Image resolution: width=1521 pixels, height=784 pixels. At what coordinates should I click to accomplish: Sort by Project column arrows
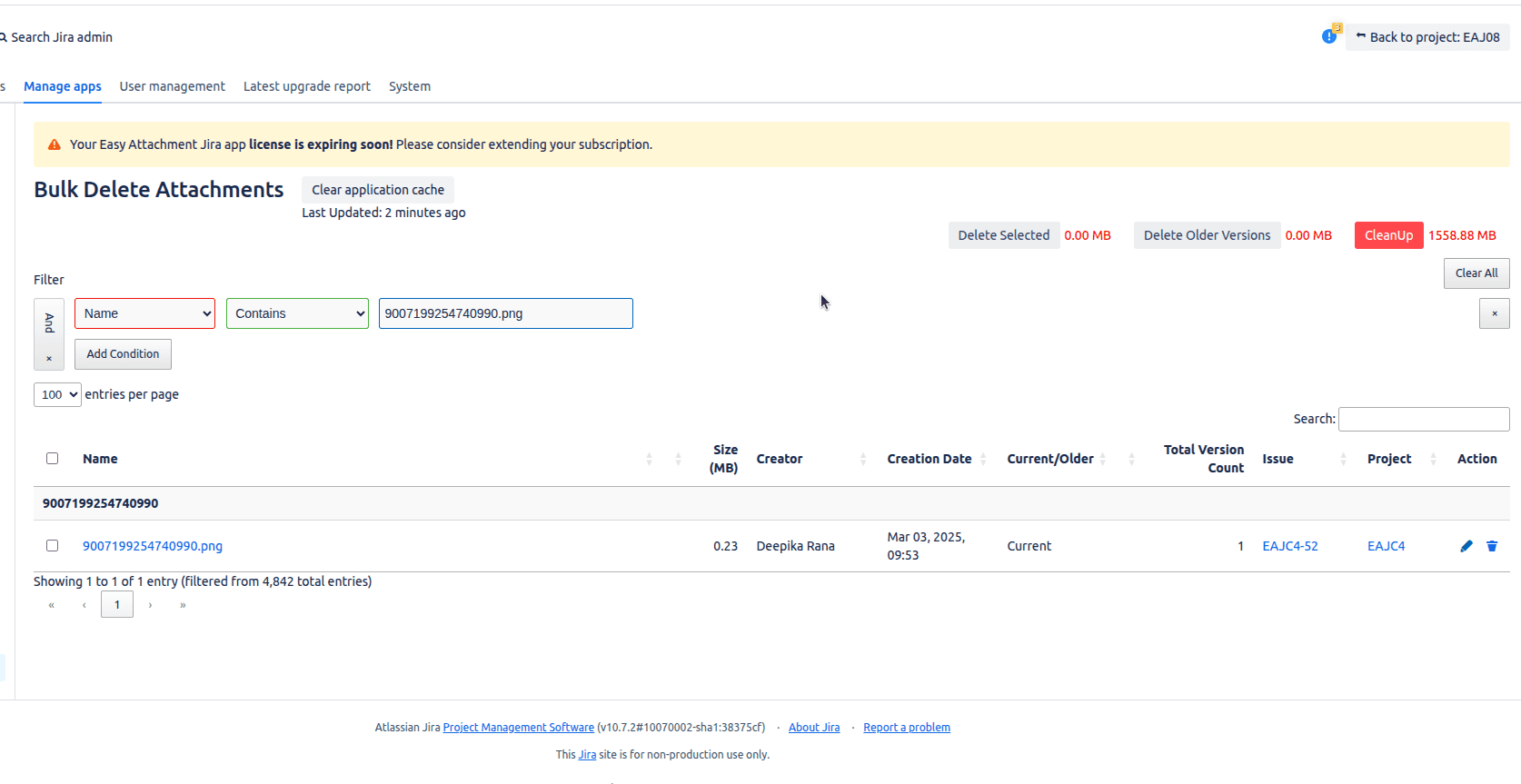click(1433, 459)
